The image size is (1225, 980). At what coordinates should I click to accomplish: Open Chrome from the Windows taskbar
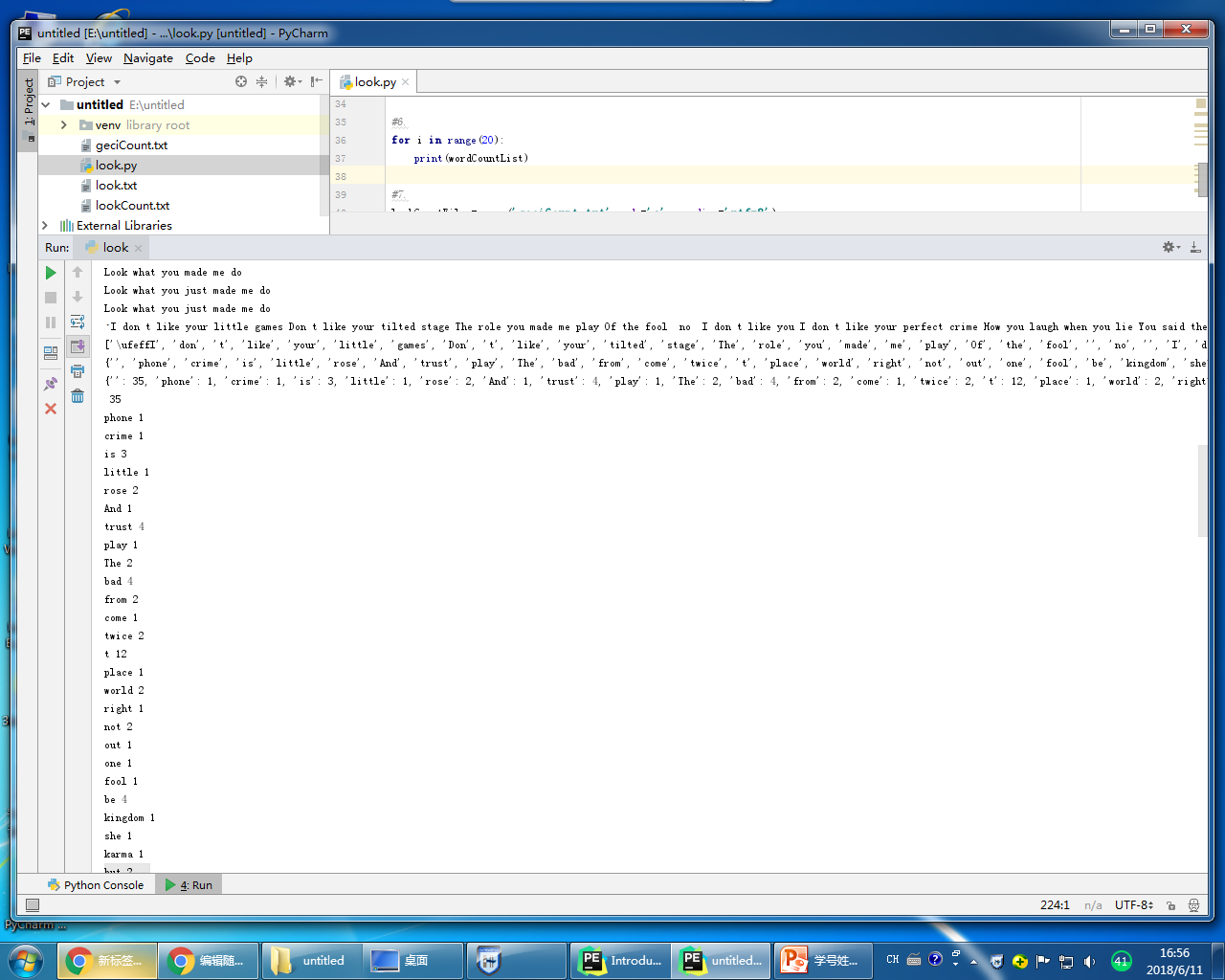(x=107, y=961)
